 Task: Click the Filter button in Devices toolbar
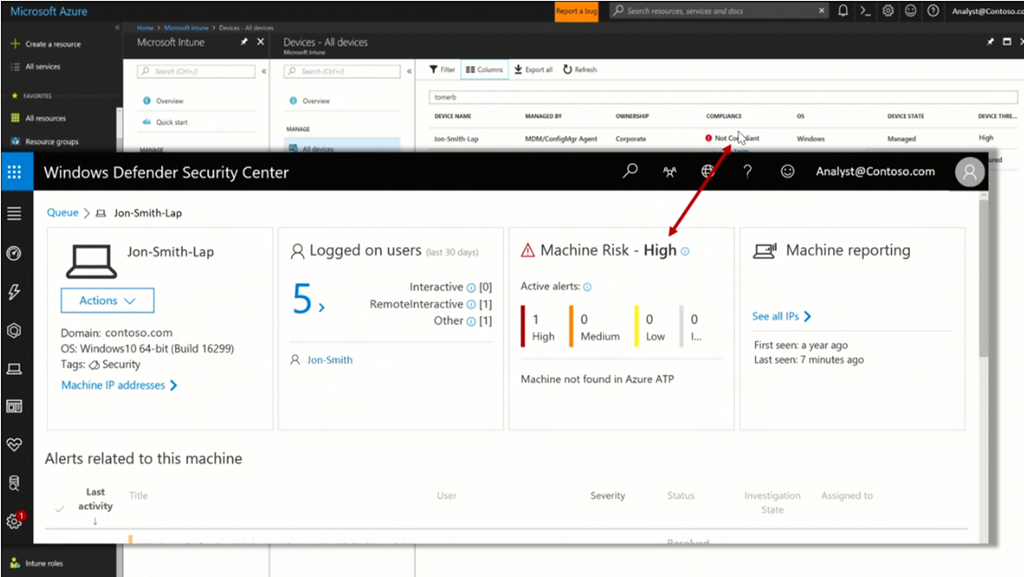tap(442, 69)
